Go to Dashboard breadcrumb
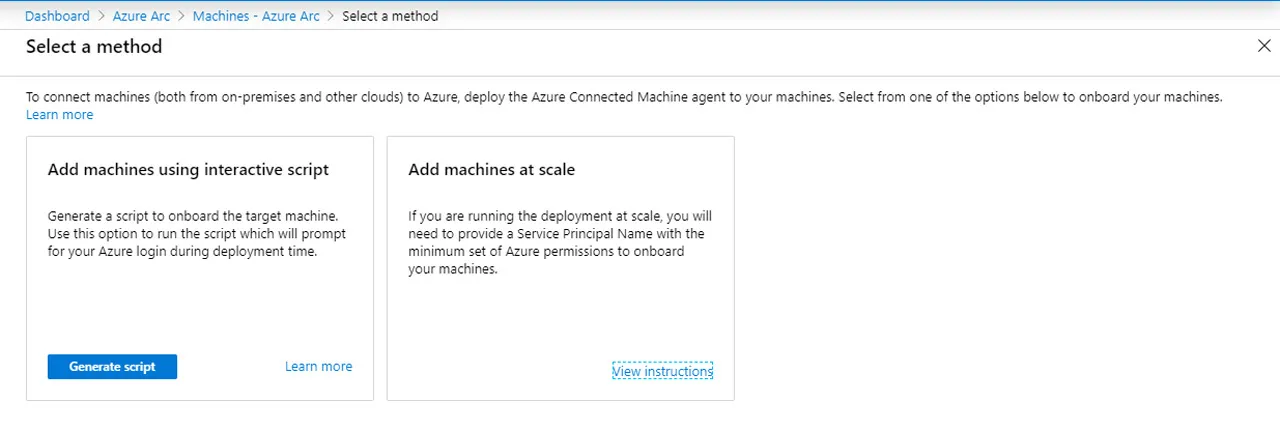The width and height of the screenshot is (1280, 435). click(57, 16)
